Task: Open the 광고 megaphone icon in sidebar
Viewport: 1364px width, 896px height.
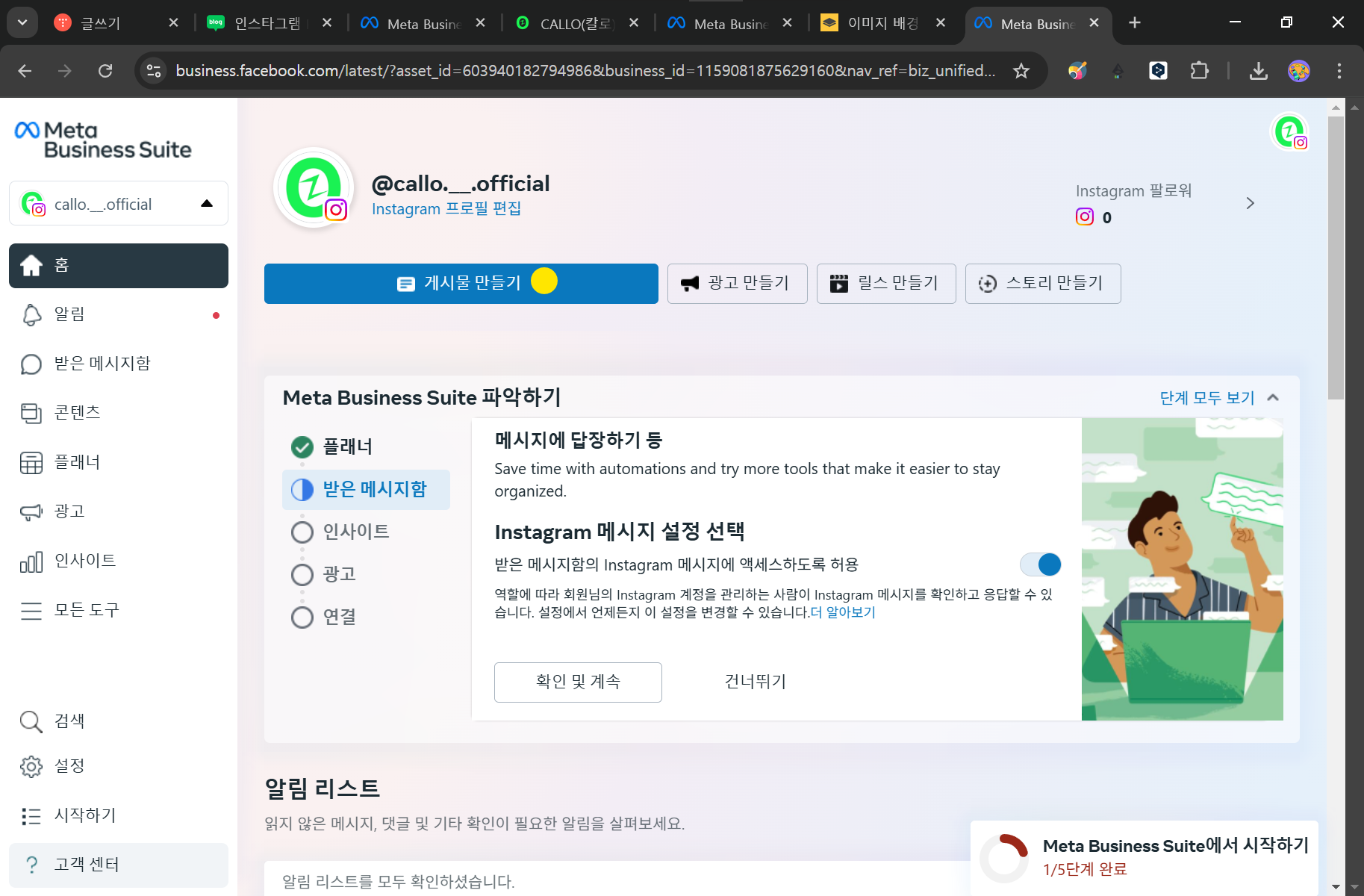Action: pyautogui.click(x=31, y=511)
